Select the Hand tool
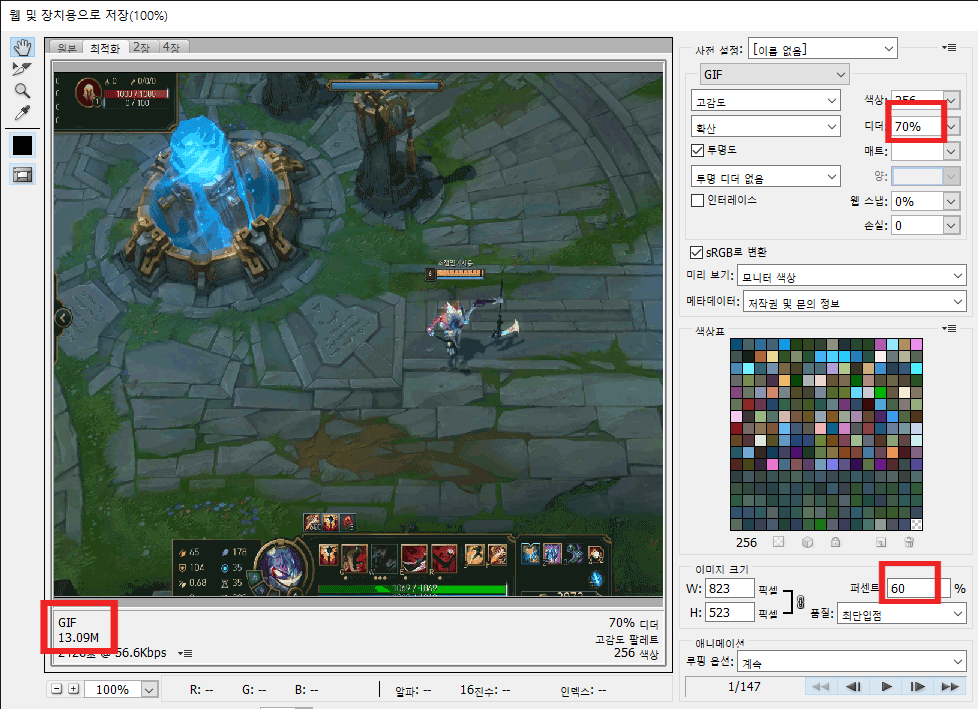 22,47
